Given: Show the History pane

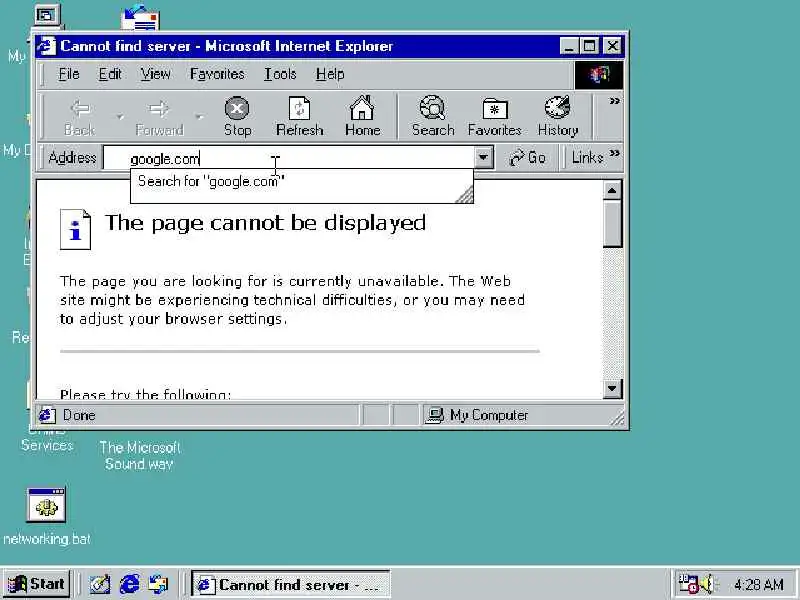Looking at the screenshot, I should 558,117.
